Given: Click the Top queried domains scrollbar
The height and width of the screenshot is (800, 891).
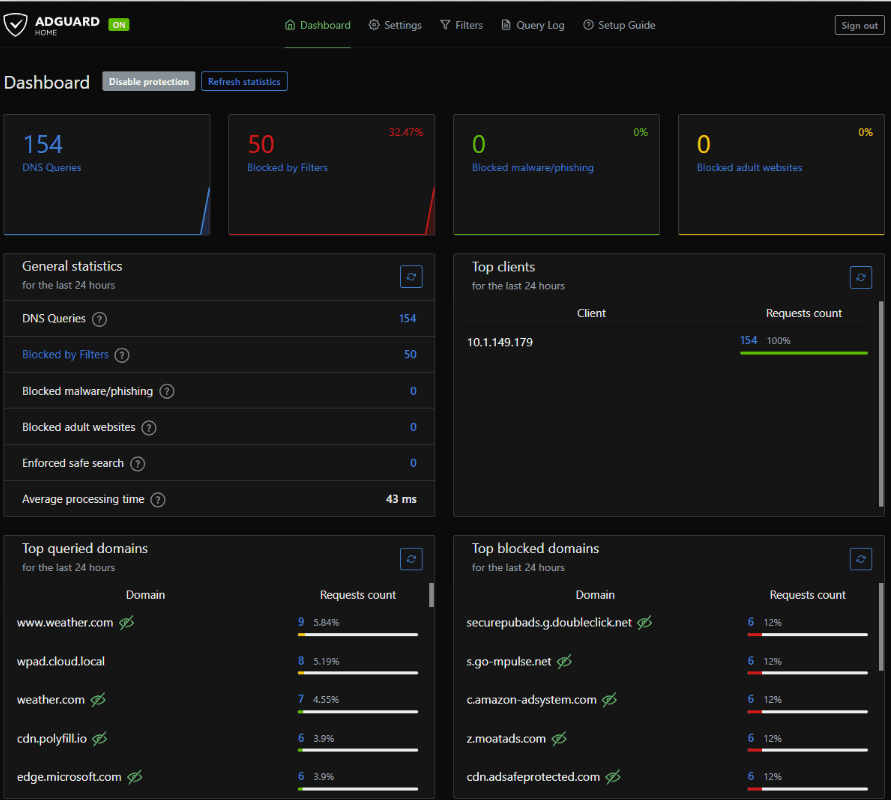Looking at the screenshot, I should [431, 596].
